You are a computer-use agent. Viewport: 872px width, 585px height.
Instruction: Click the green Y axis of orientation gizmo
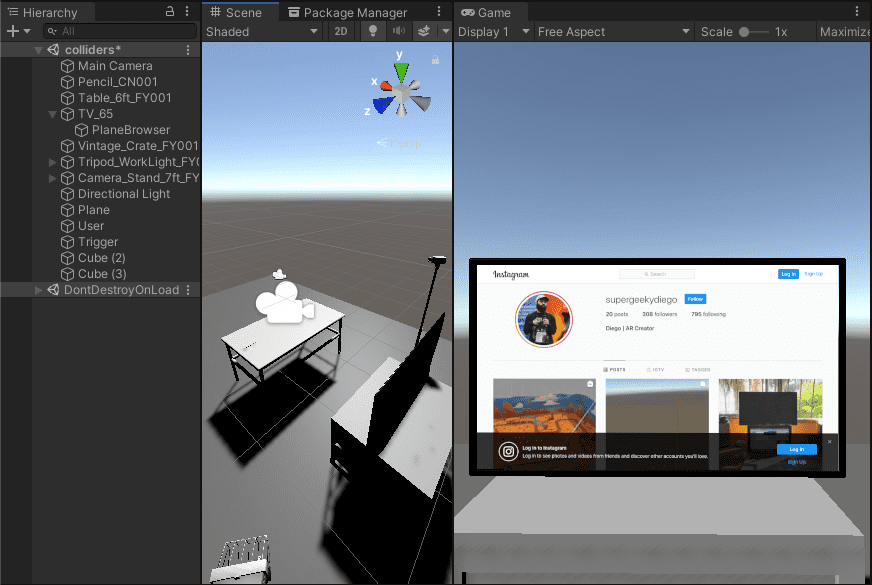tap(401, 72)
